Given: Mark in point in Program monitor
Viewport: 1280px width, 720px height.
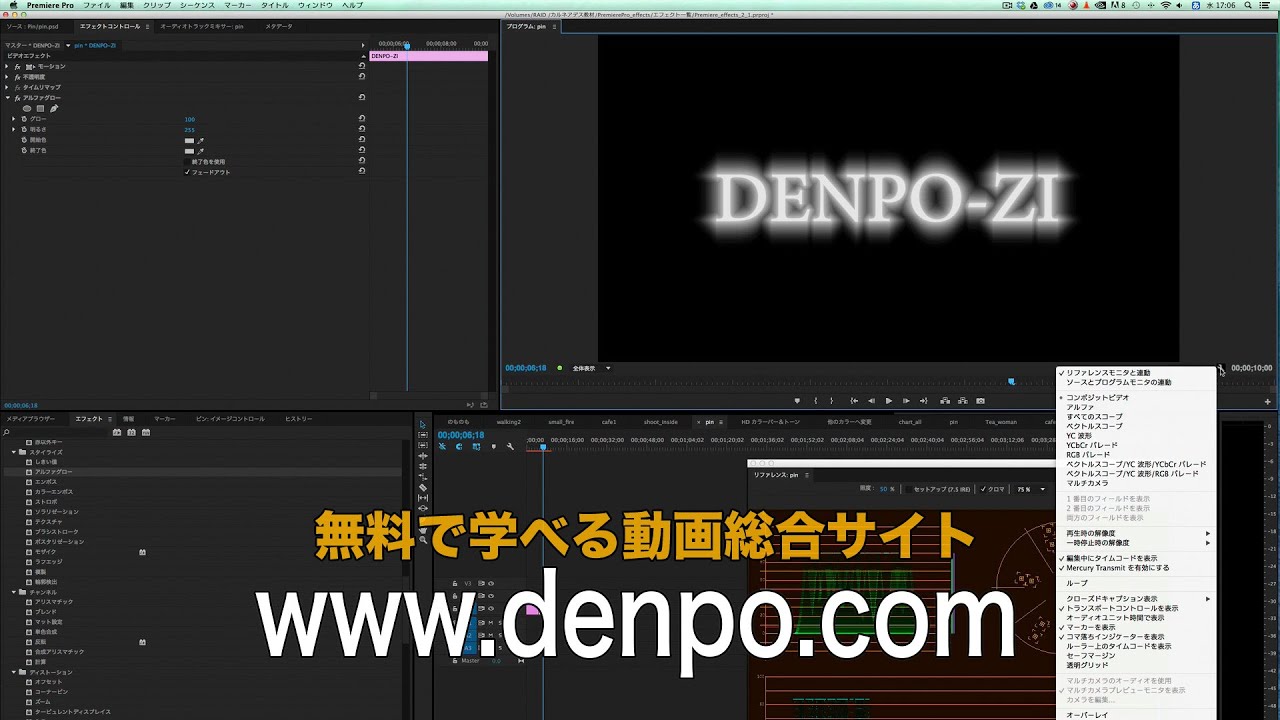Looking at the screenshot, I should 815,401.
